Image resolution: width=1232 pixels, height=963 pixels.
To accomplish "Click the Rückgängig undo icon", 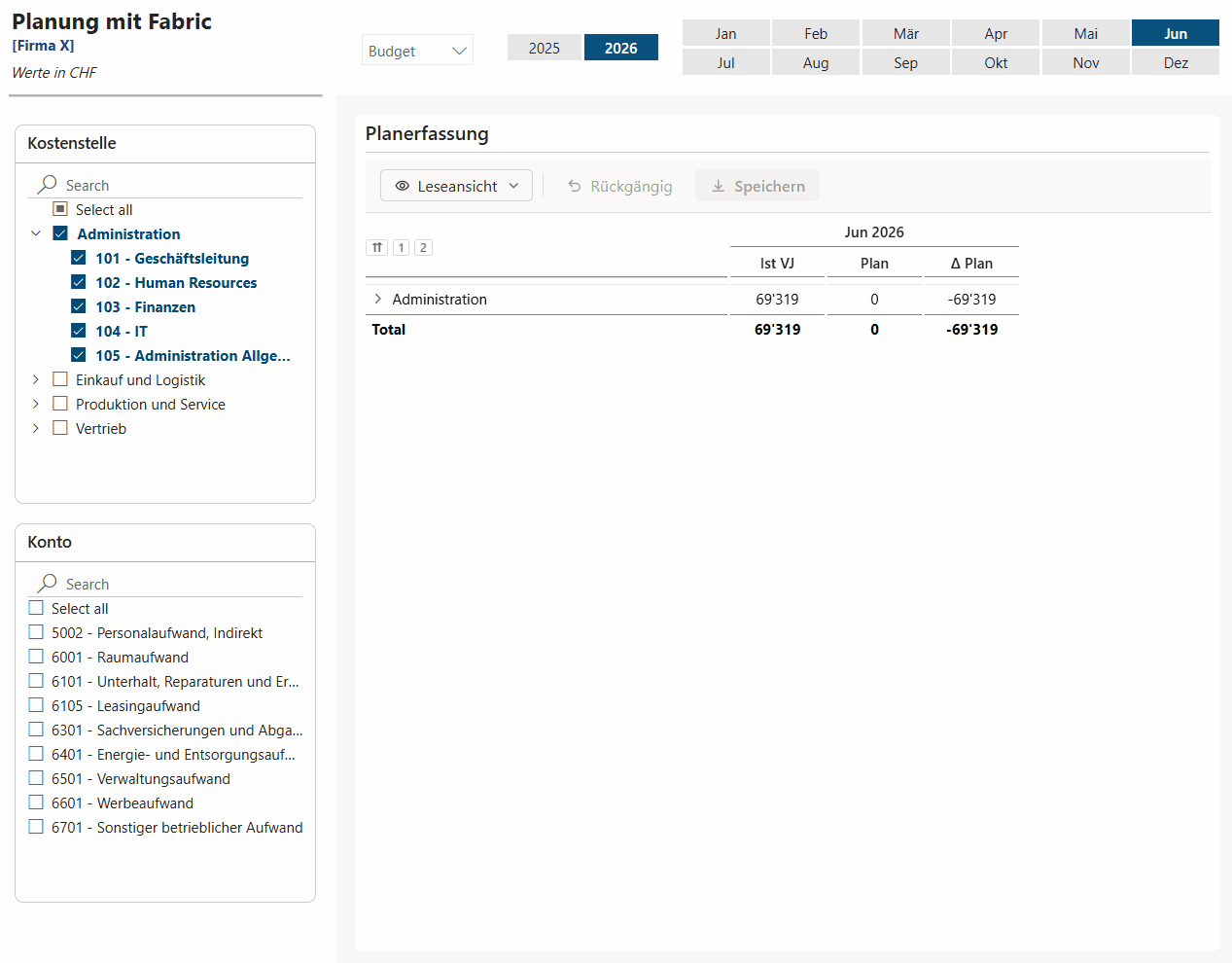I will 575,186.
